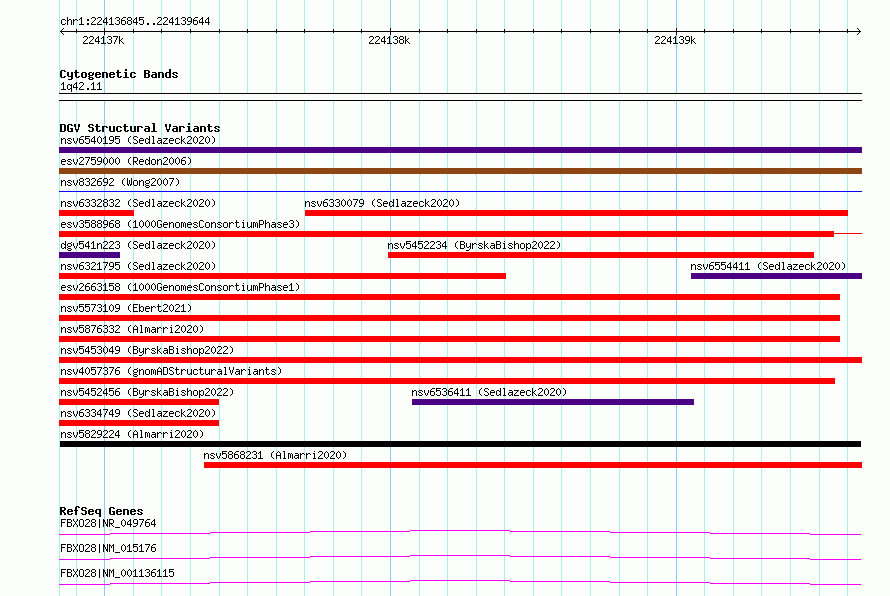Click the magenta FBXO28 NM_015176 gene line
Image resolution: width=890 pixels, height=596 pixels.
460,557
